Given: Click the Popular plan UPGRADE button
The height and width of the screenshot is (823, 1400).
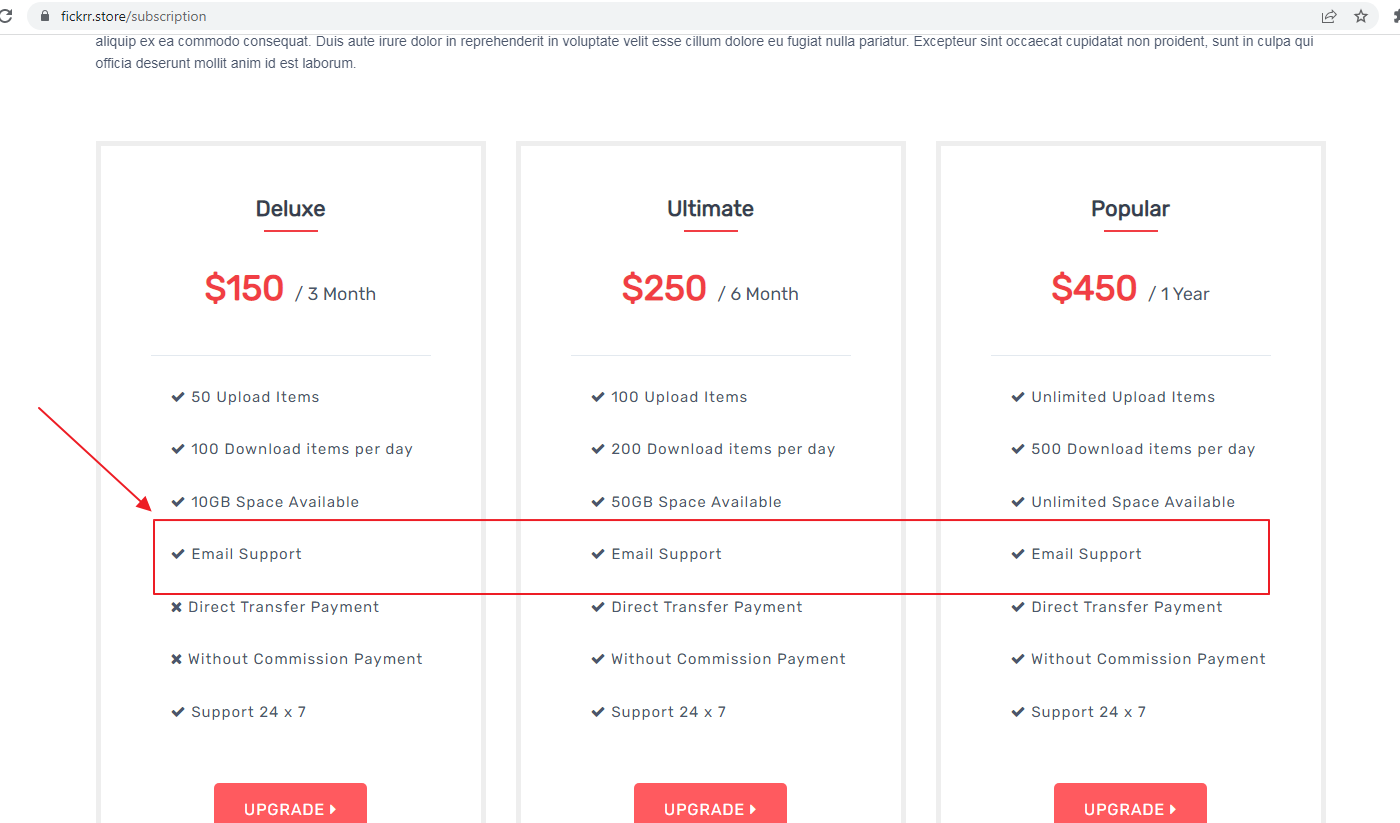Looking at the screenshot, I should (1130, 803).
